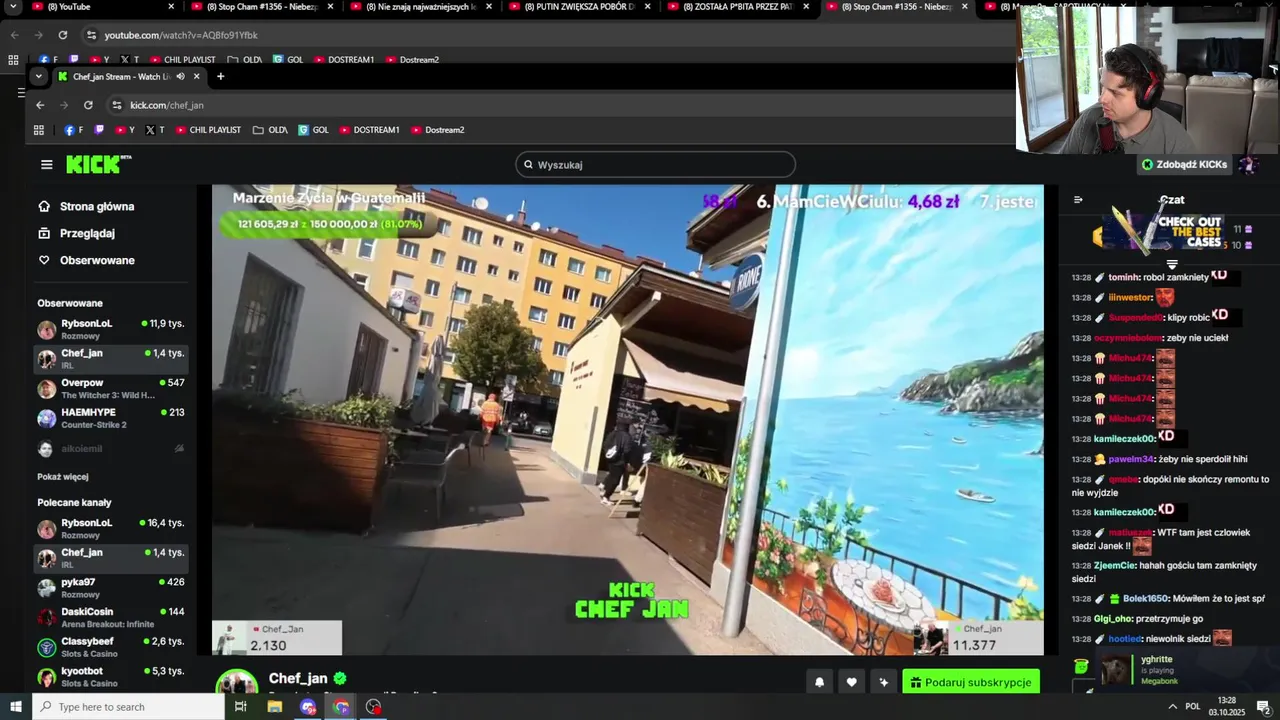Open RybsonLoL with 11,9 tys. viewers
The image size is (1280, 720).
point(111,329)
